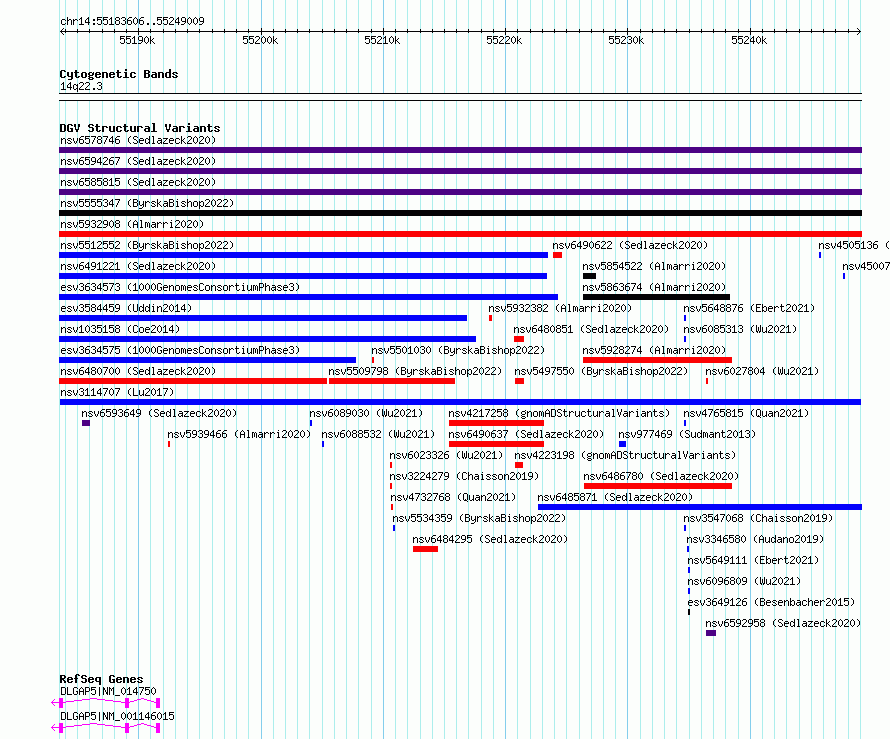Select the 14q22.3 cytogenetic band
This screenshot has height=739, width=890.
pos(460,97)
